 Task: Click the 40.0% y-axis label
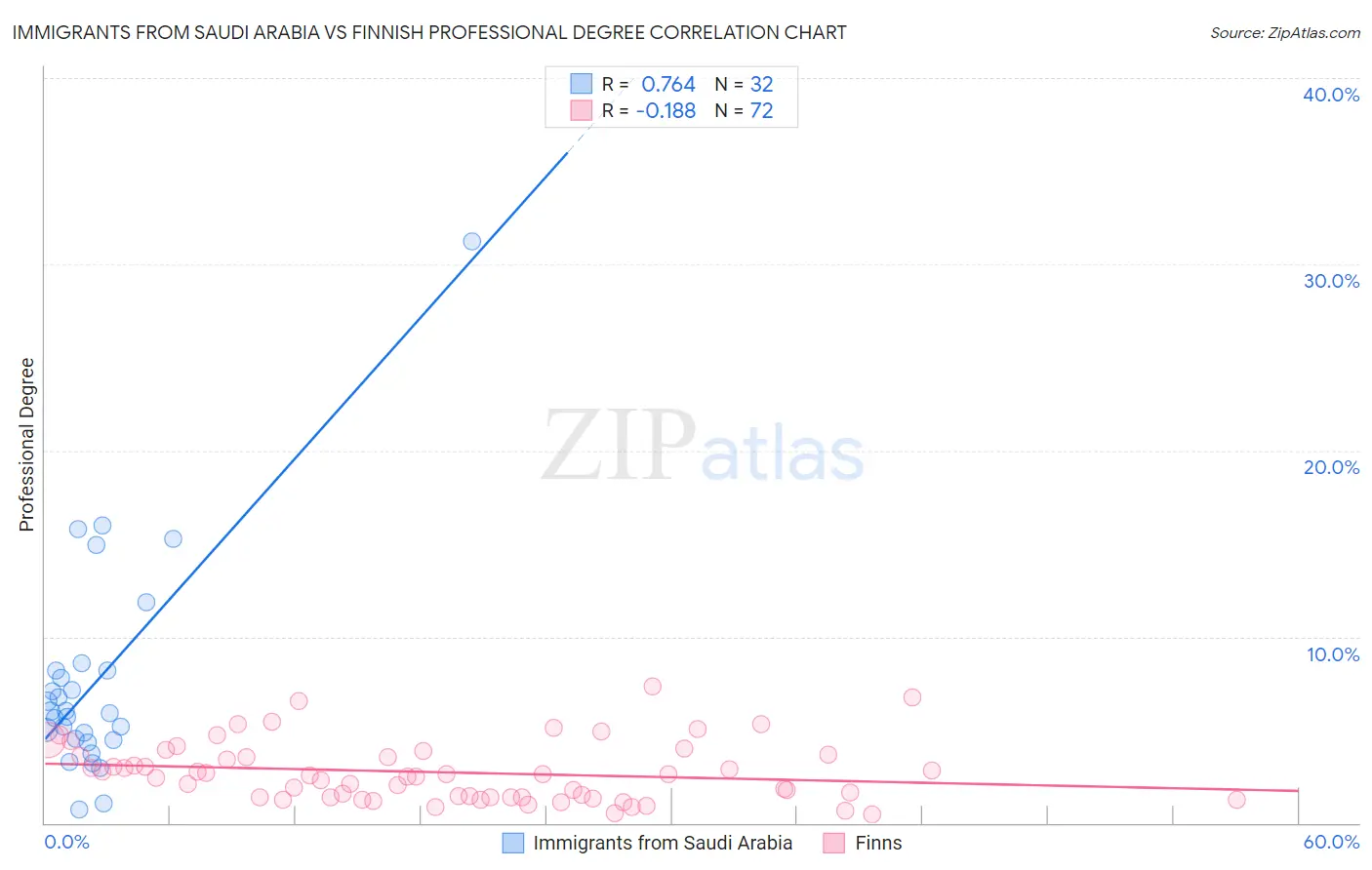click(x=1331, y=95)
